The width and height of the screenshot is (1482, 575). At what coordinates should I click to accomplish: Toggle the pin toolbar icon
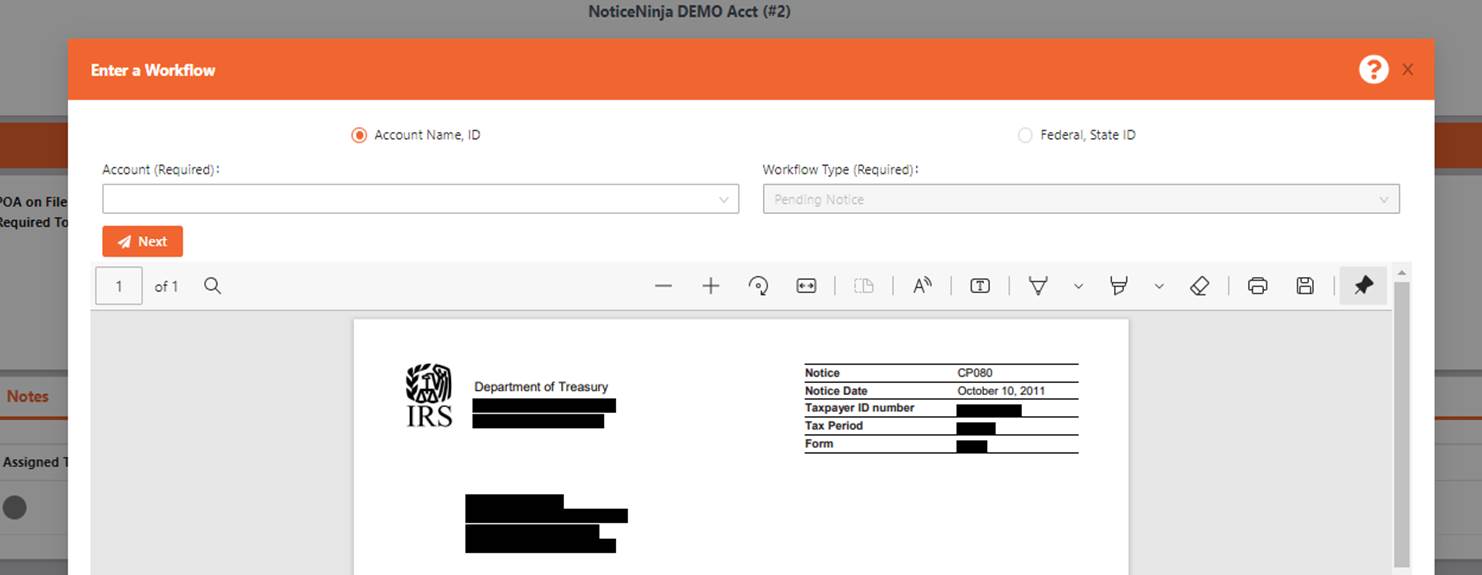(1363, 286)
